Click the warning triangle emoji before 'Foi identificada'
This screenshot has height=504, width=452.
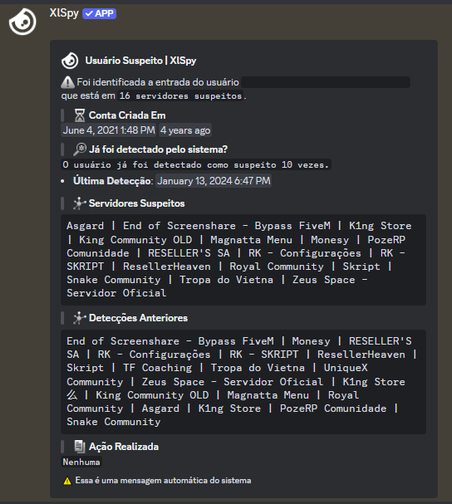(x=68, y=82)
